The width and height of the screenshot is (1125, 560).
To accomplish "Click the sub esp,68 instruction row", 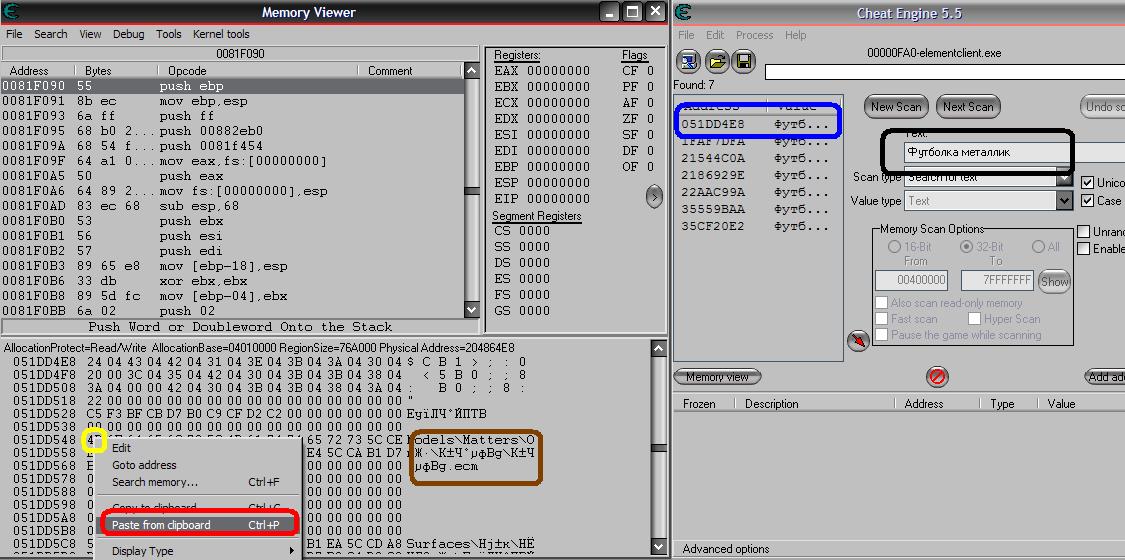I will 232,206.
